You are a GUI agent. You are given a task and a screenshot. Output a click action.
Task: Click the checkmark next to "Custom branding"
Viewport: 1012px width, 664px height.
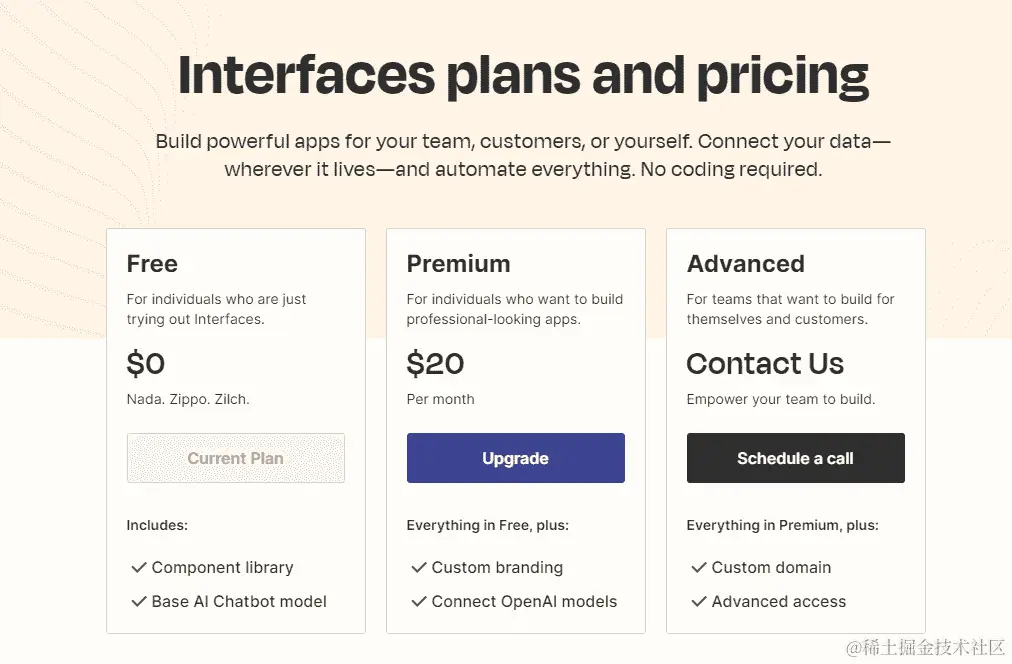pyautogui.click(x=419, y=567)
